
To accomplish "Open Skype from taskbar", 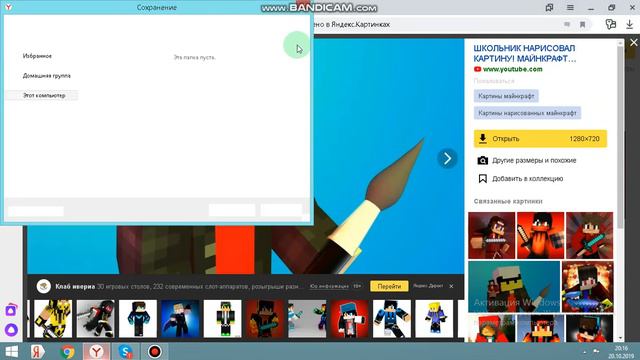I will click(x=125, y=351).
